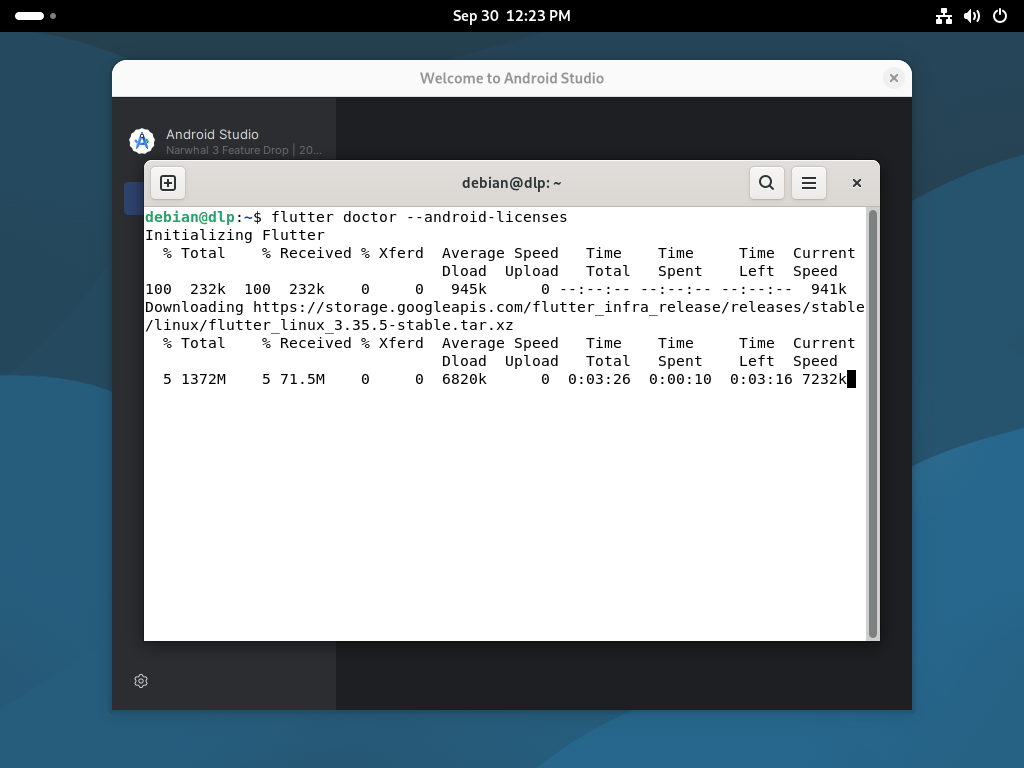
Task: Click the volume speaker icon
Action: [x=971, y=16]
